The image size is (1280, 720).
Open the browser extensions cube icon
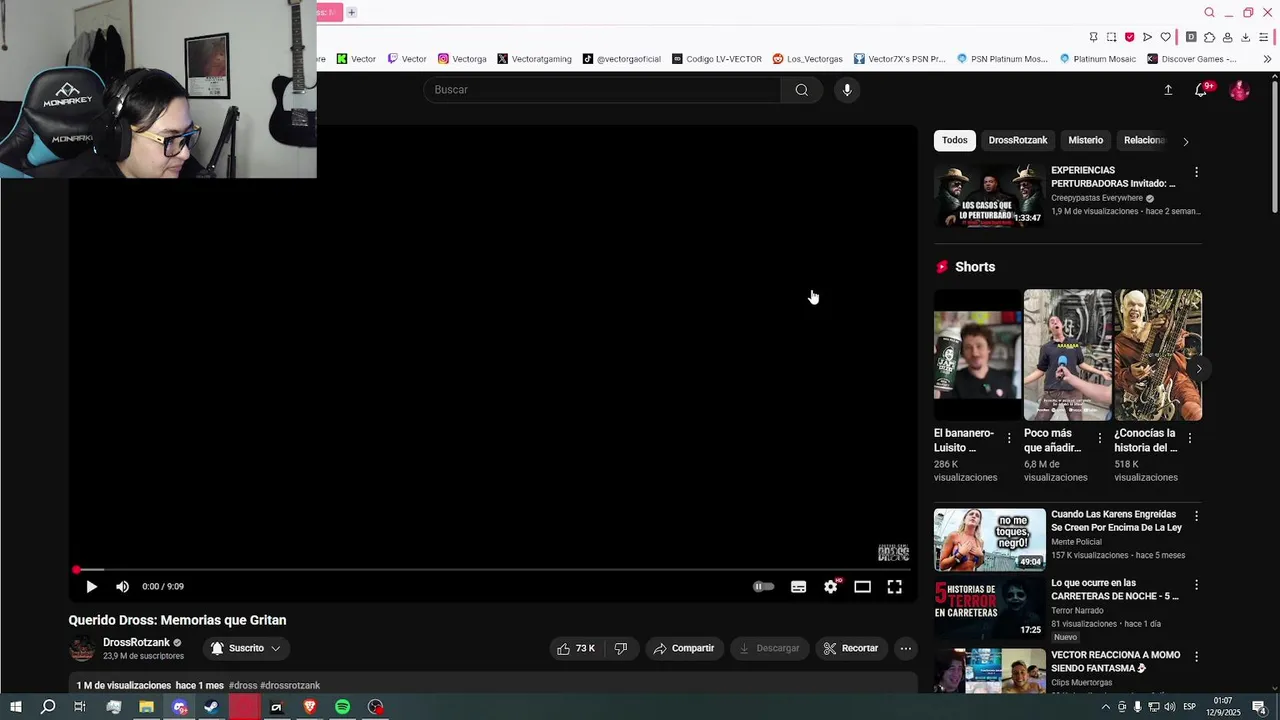point(1209,37)
